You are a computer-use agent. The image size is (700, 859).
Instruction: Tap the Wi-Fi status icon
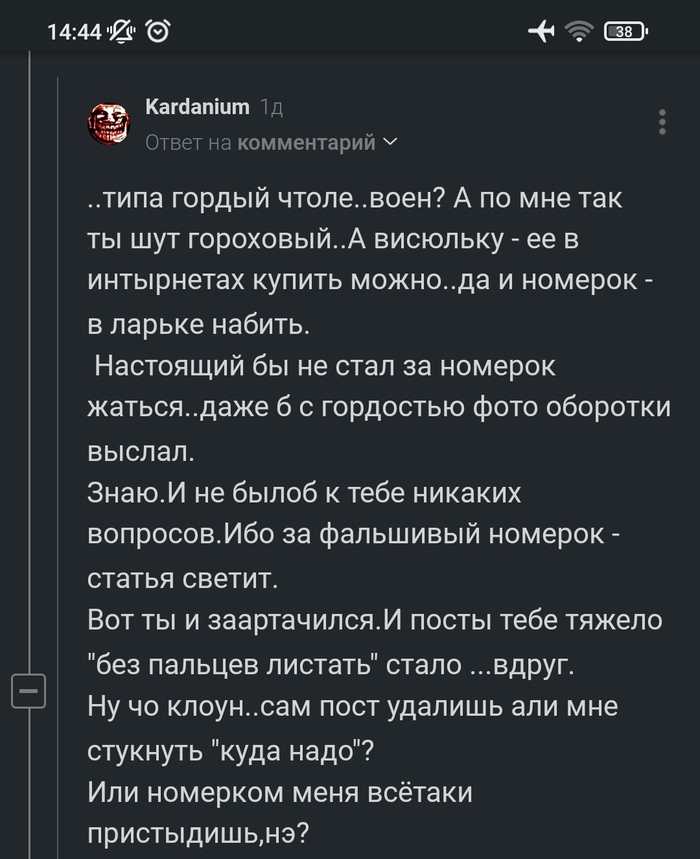point(579,32)
